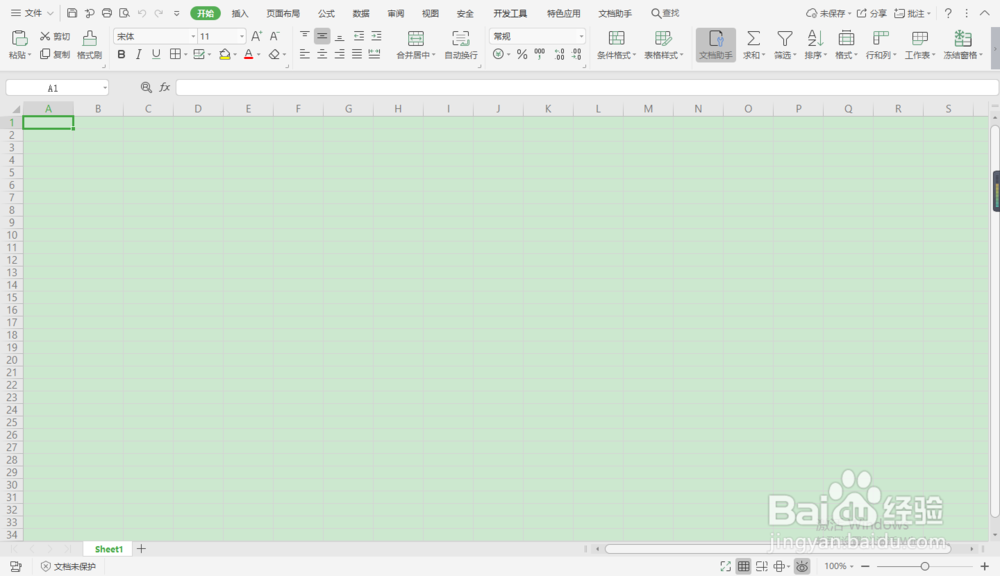Viewport: 1000px width, 576px height.
Task: Expand the borders dropdown arrow
Action: coord(186,55)
